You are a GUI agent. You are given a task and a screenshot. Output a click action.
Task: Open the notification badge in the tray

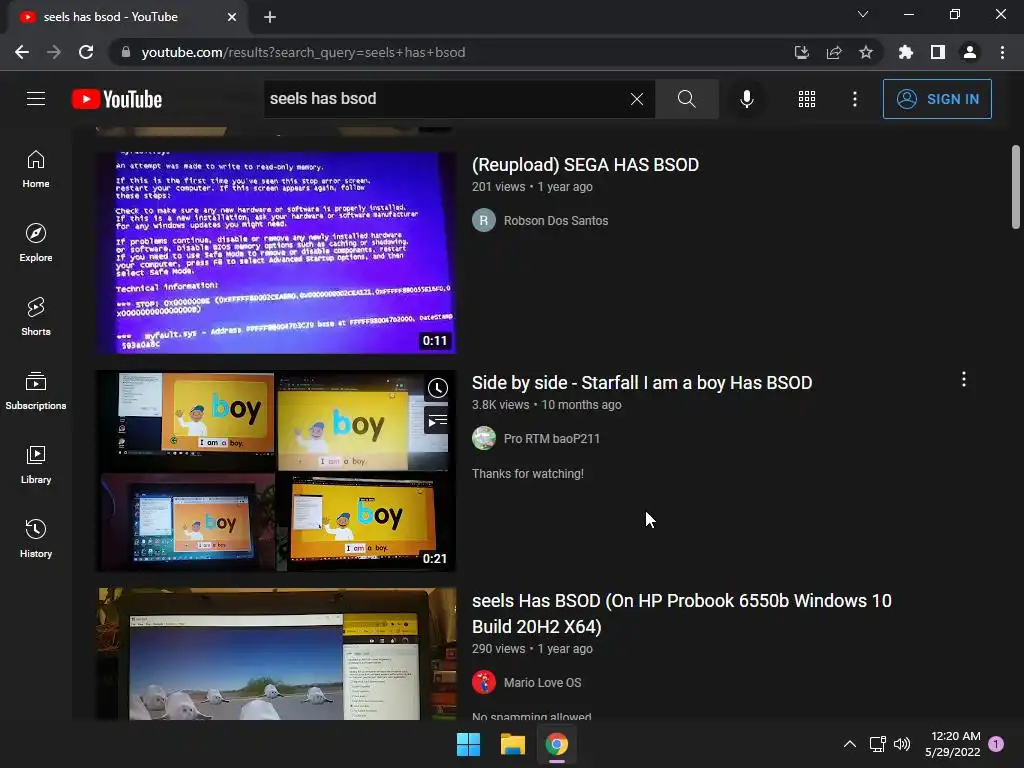[x=997, y=743]
